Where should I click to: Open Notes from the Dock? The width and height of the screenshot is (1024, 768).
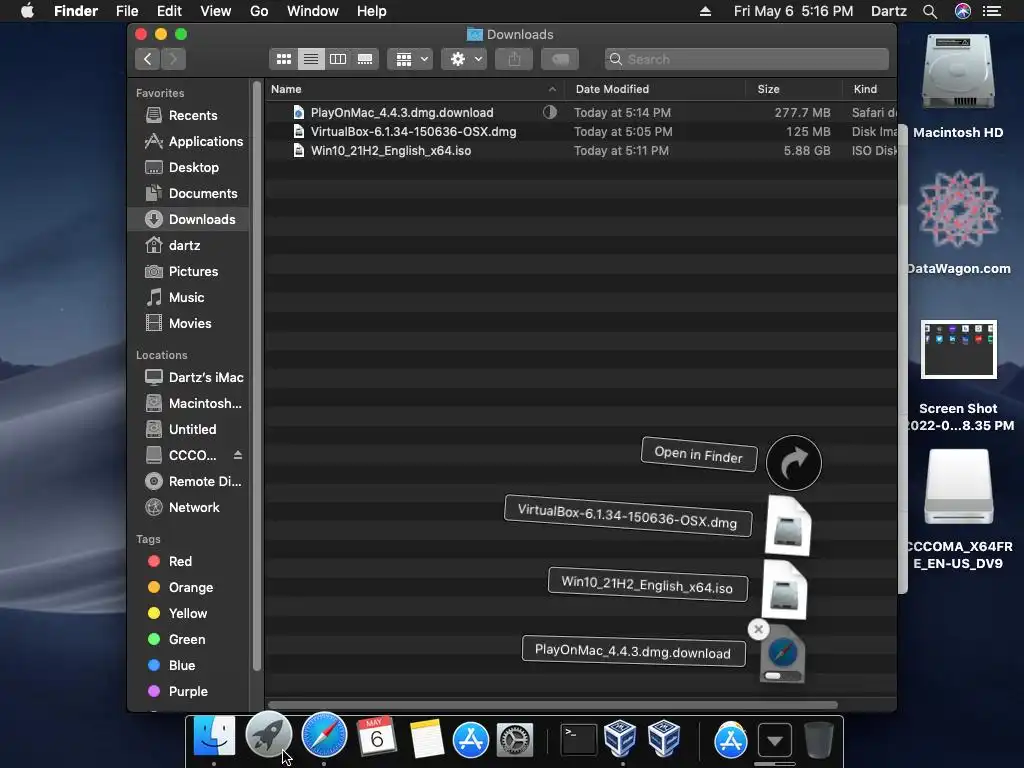tap(427, 739)
